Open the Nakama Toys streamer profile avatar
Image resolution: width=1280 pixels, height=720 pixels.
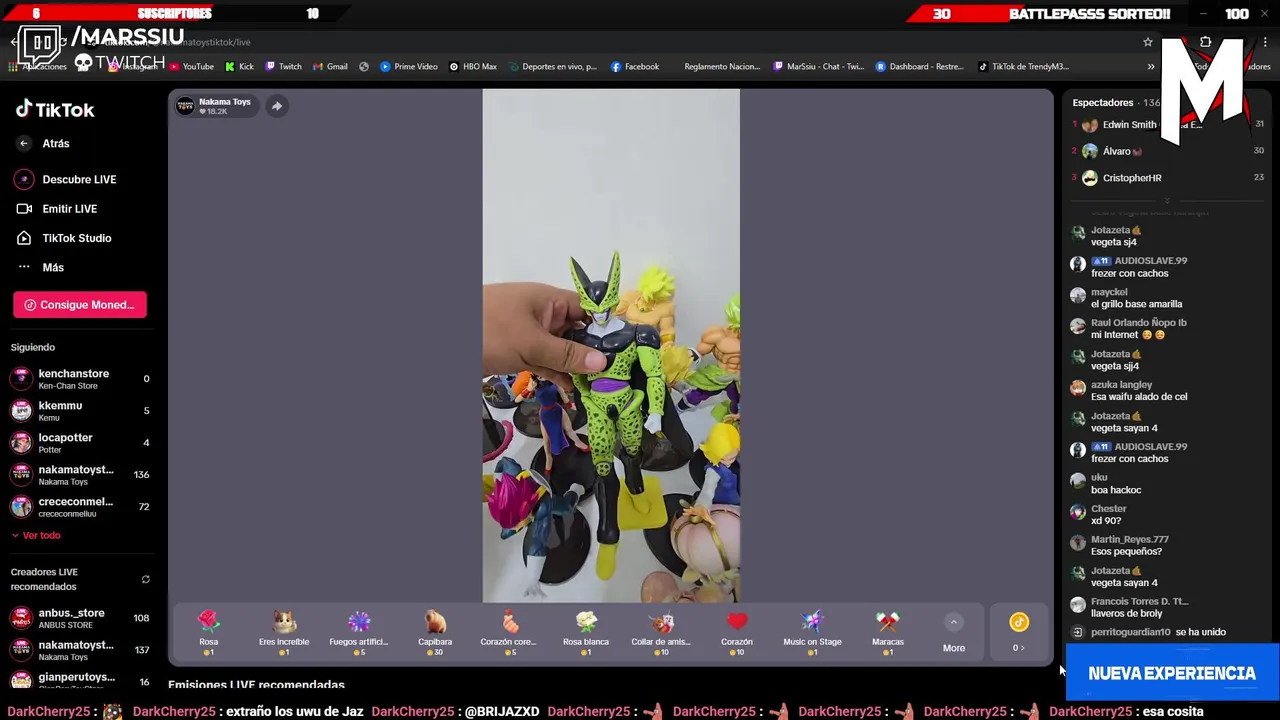click(x=185, y=106)
